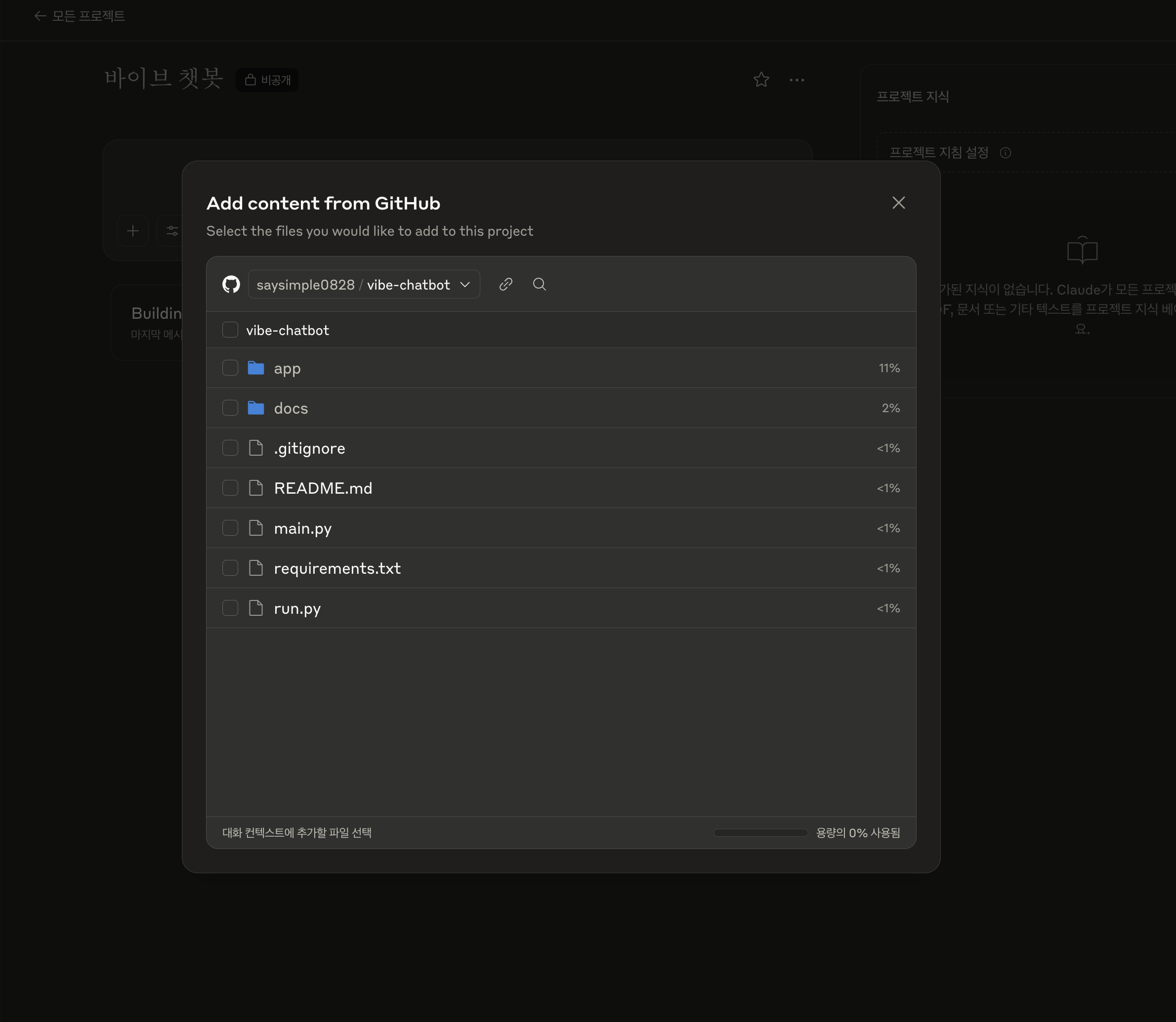The width and height of the screenshot is (1176, 1022).
Task: Click the GitHub logo icon
Action: 231,284
